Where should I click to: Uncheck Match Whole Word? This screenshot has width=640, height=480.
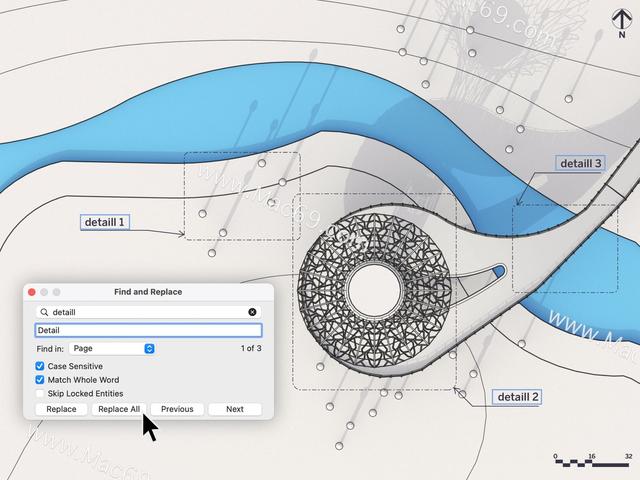40,380
